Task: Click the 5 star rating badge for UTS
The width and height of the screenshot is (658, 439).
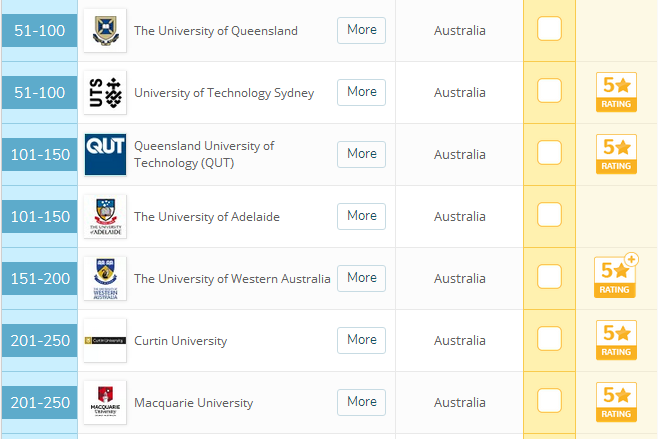Action: [x=616, y=92]
